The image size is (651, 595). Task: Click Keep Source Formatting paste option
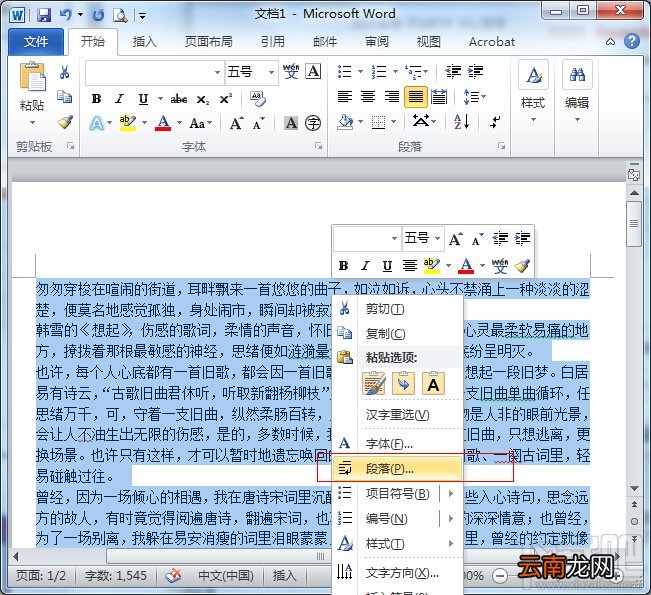(x=374, y=383)
